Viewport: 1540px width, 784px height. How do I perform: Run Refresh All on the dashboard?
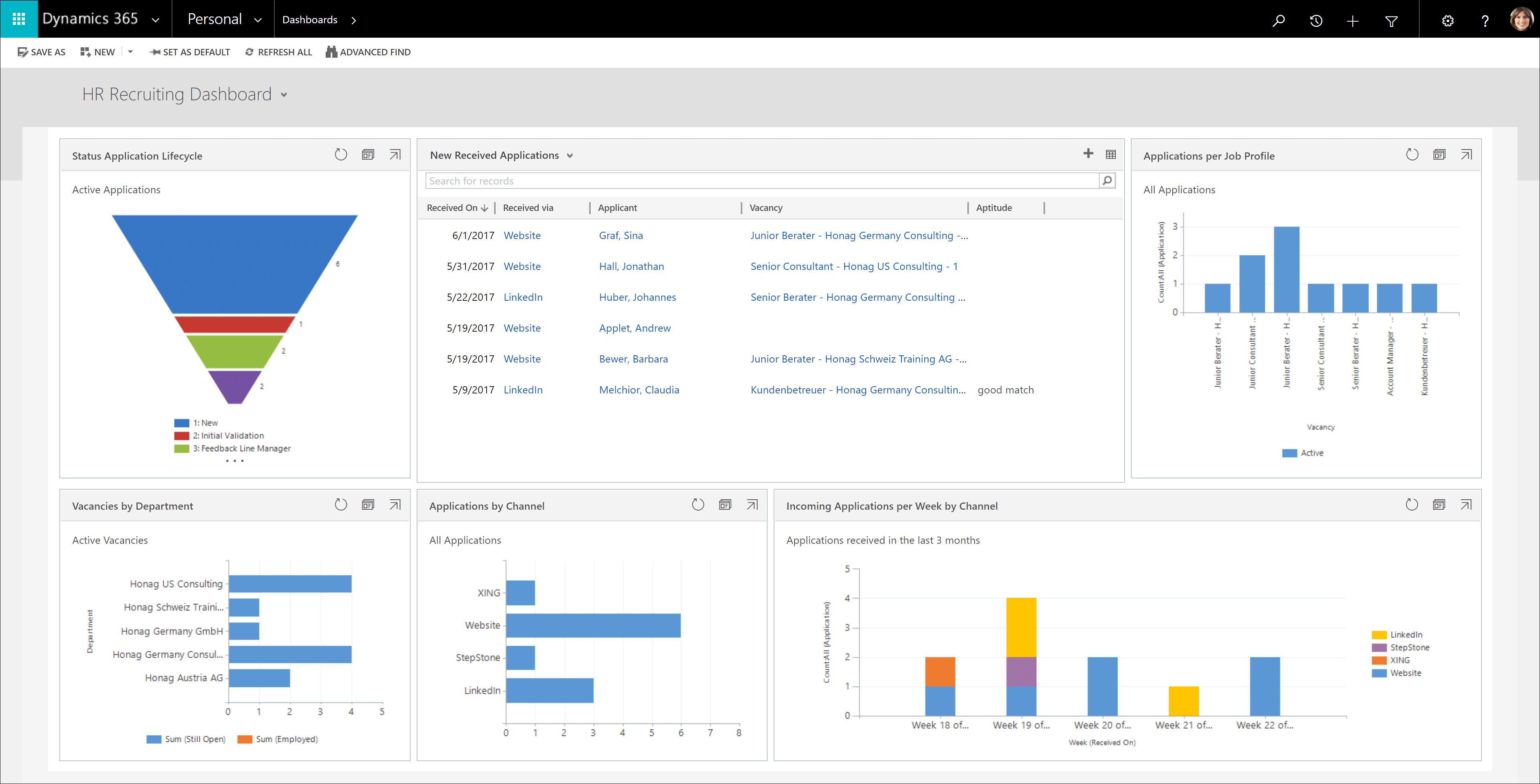pyautogui.click(x=278, y=51)
